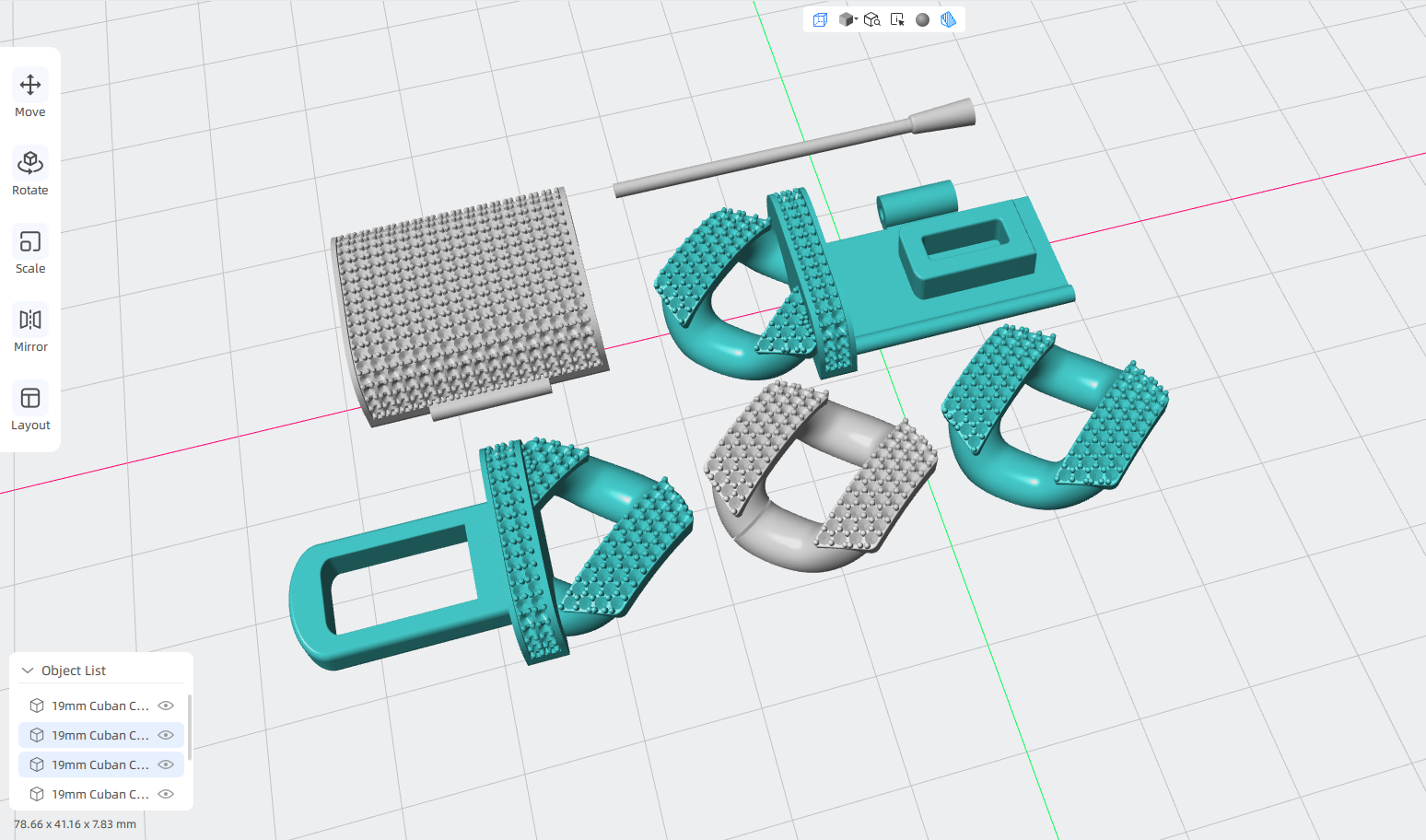Click the cube with magnifier zoom-to-object icon

pos(872,19)
